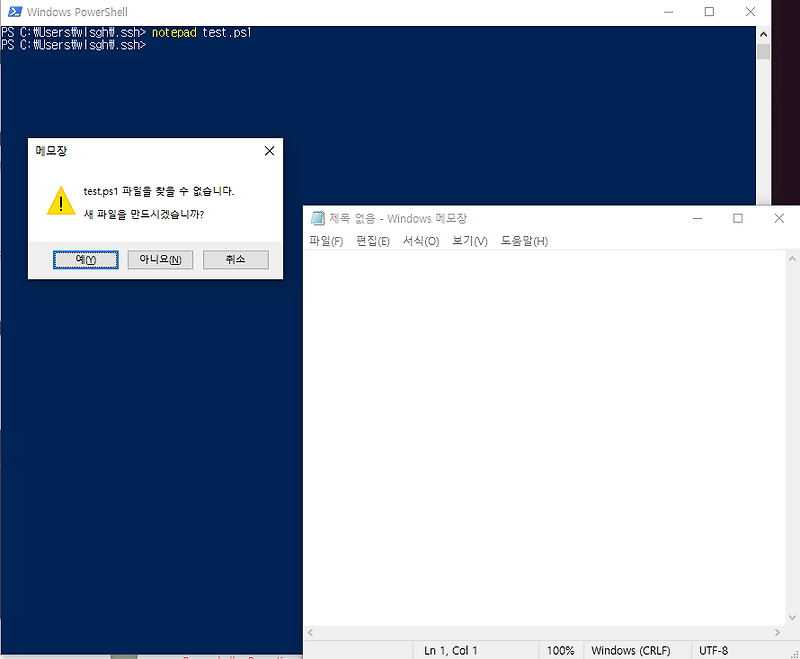
Task: Click the right arrow on the horizontal scrollbar
Action: 778,632
